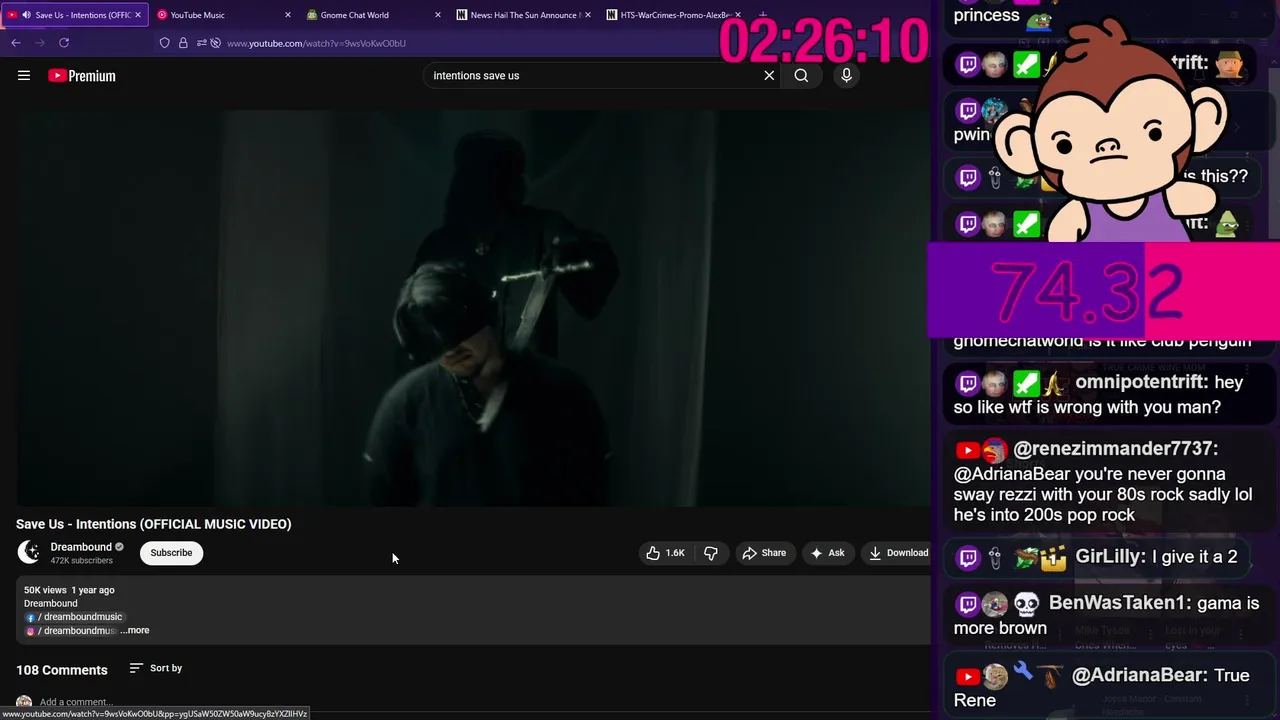
Task: Subscribe to the Dreambound channel
Action: (171, 553)
